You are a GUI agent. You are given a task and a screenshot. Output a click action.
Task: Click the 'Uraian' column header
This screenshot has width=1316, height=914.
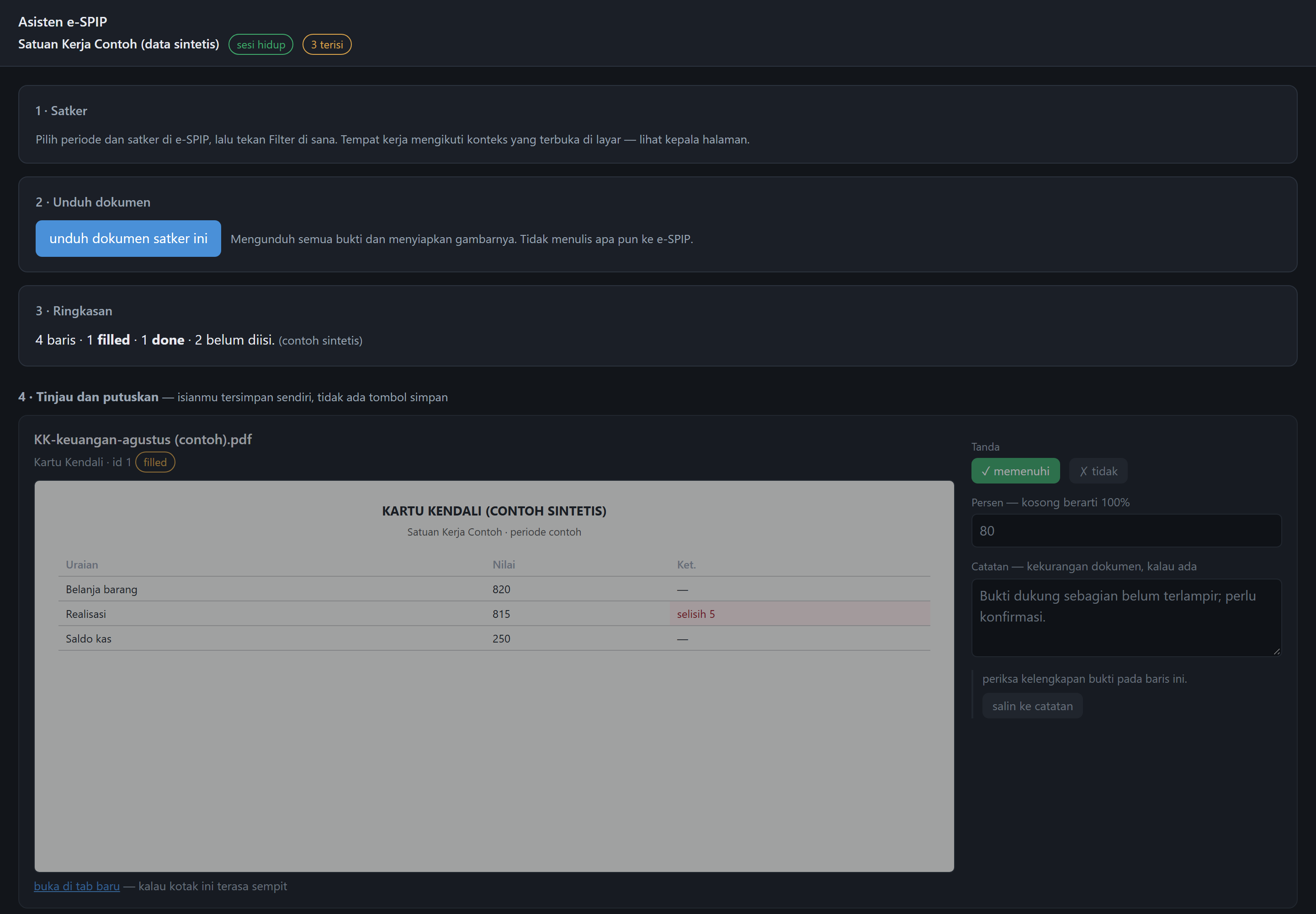(x=82, y=565)
